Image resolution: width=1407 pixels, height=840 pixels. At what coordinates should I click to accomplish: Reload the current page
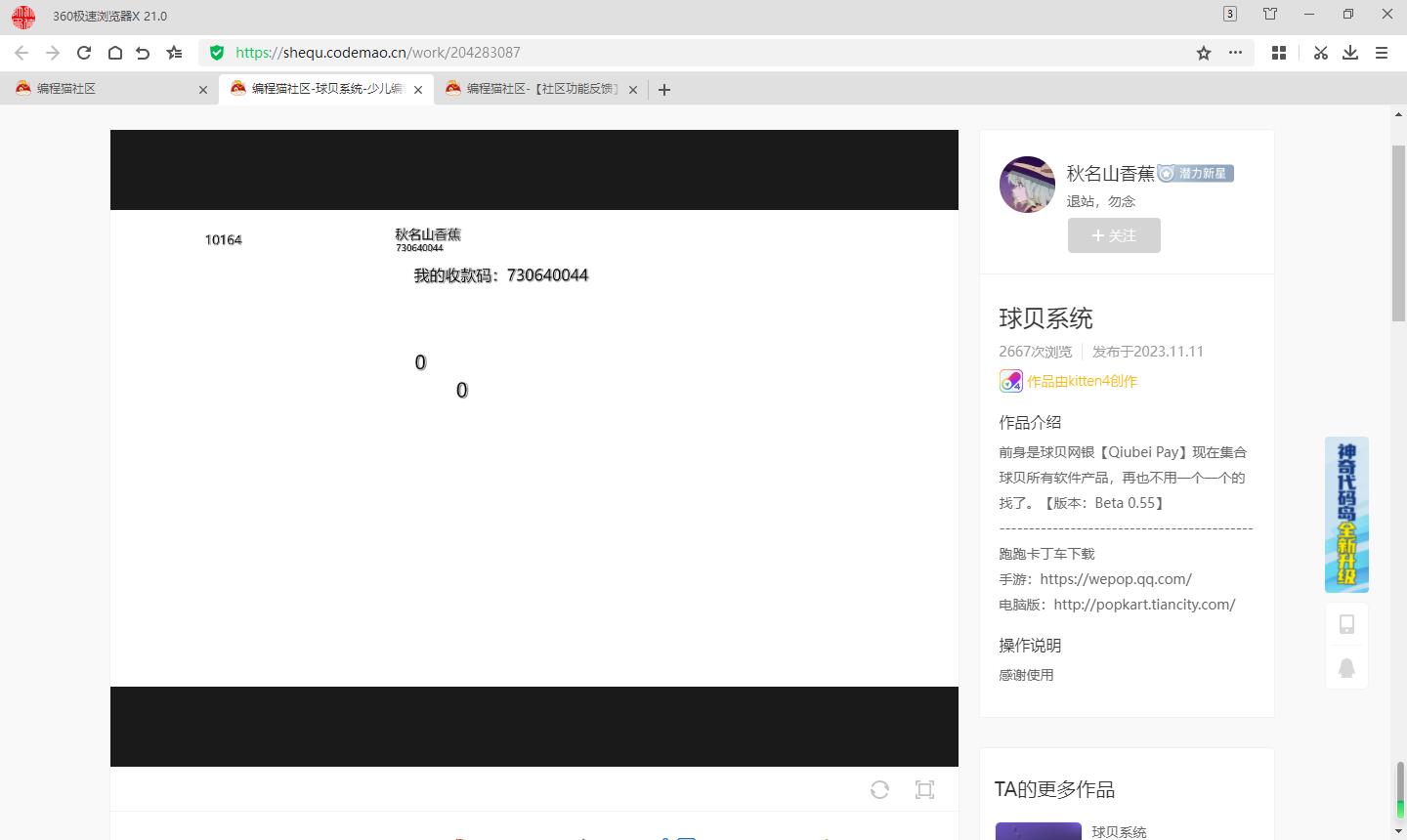pos(84,53)
